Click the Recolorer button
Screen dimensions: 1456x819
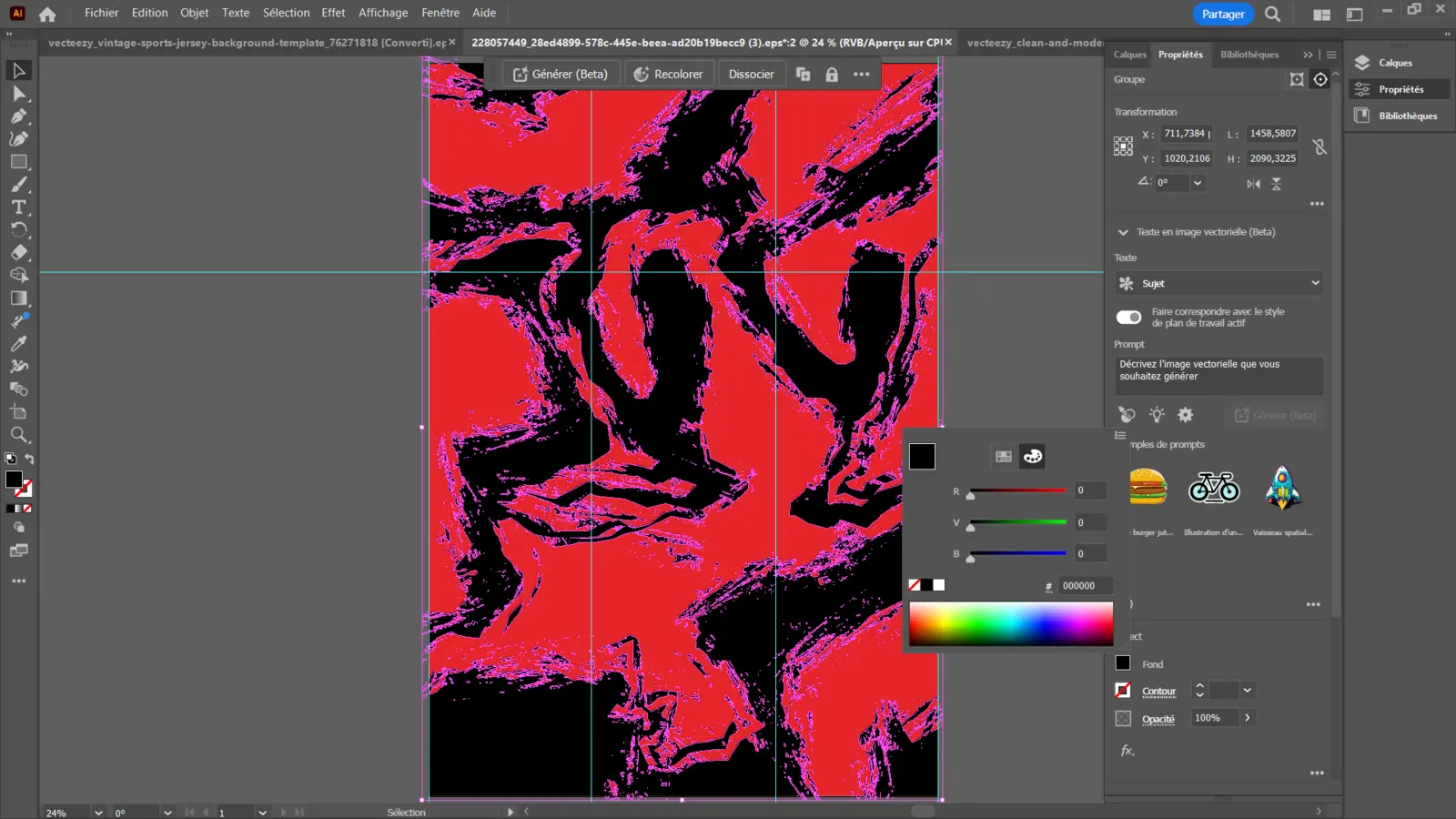(x=669, y=75)
